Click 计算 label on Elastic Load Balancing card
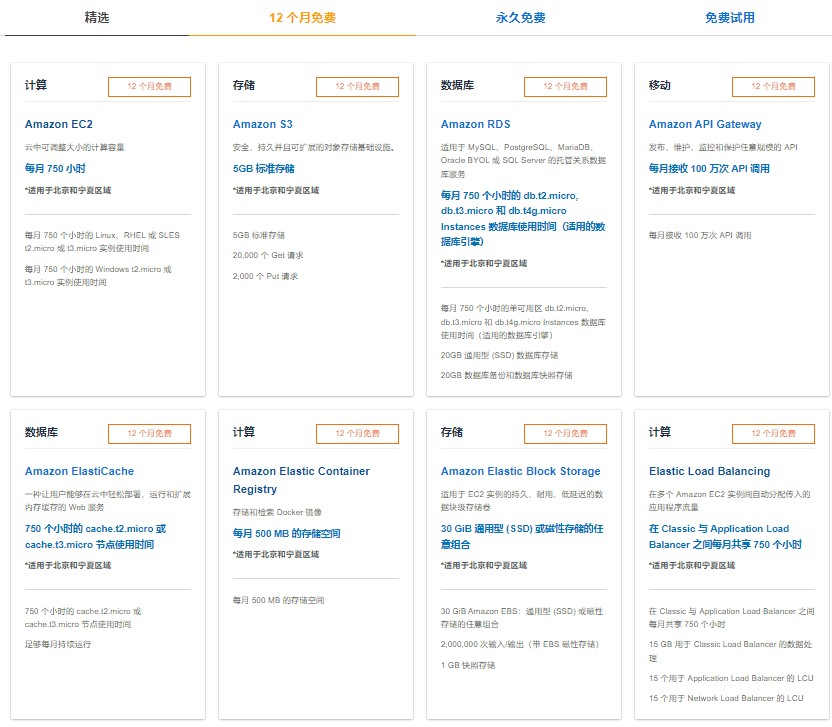The height and width of the screenshot is (727, 832). (x=660, y=432)
